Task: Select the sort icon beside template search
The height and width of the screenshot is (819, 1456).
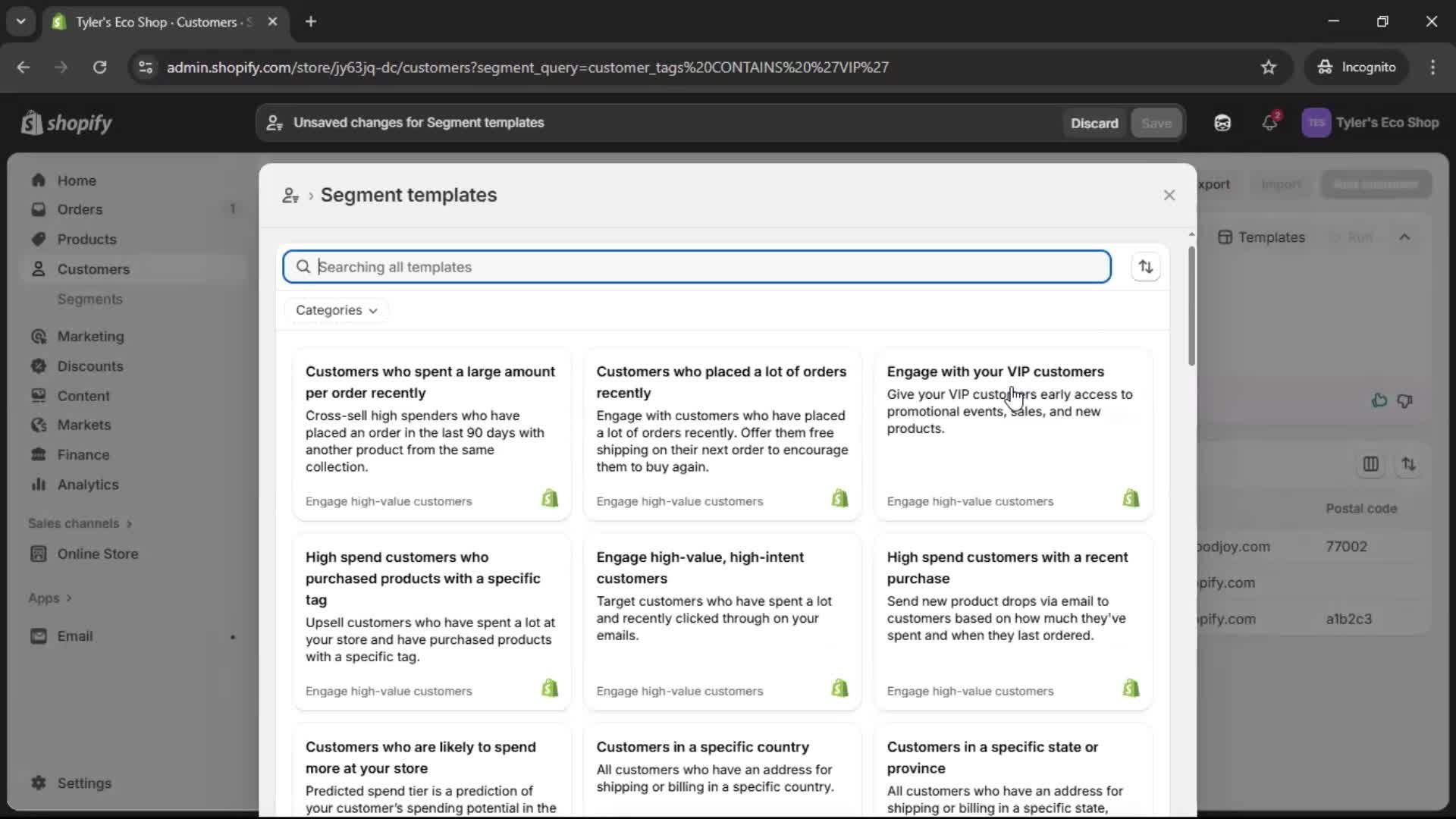Action: pyautogui.click(x=1146, y=266)
